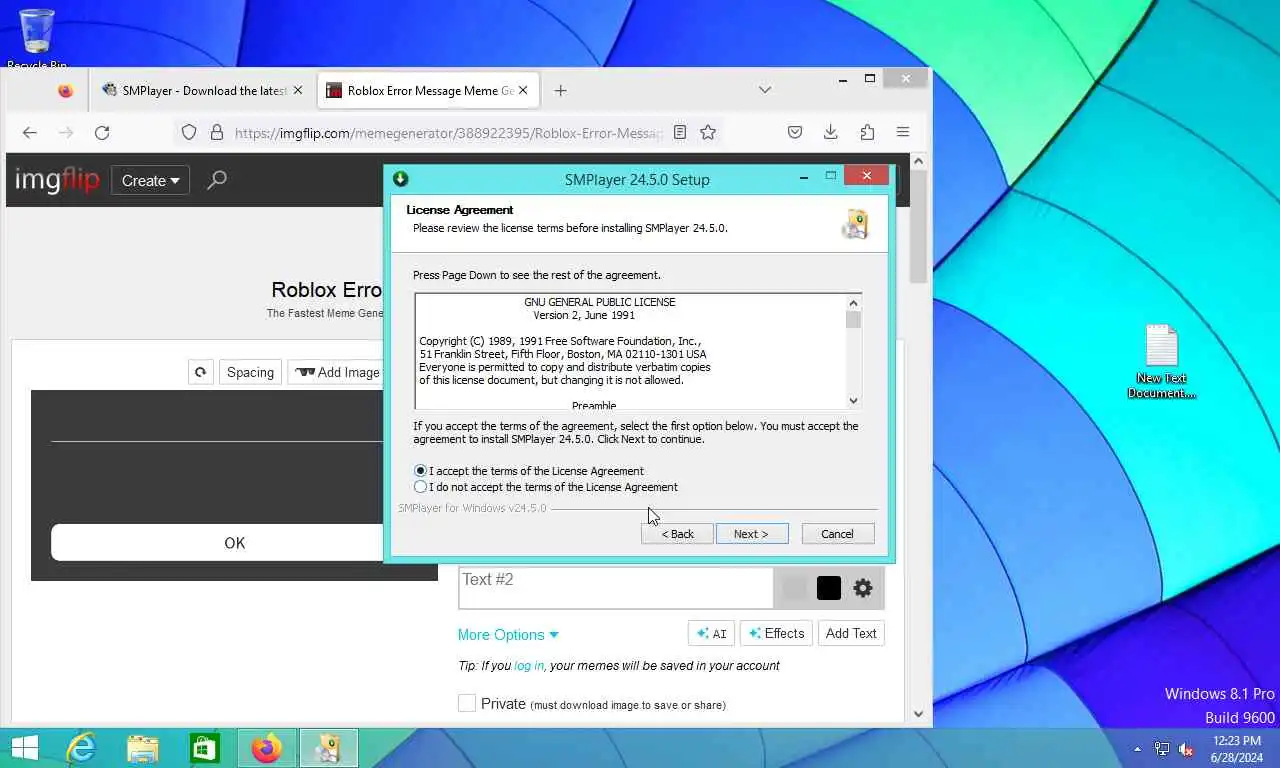Follow the log in link

(x=529, y=666)
